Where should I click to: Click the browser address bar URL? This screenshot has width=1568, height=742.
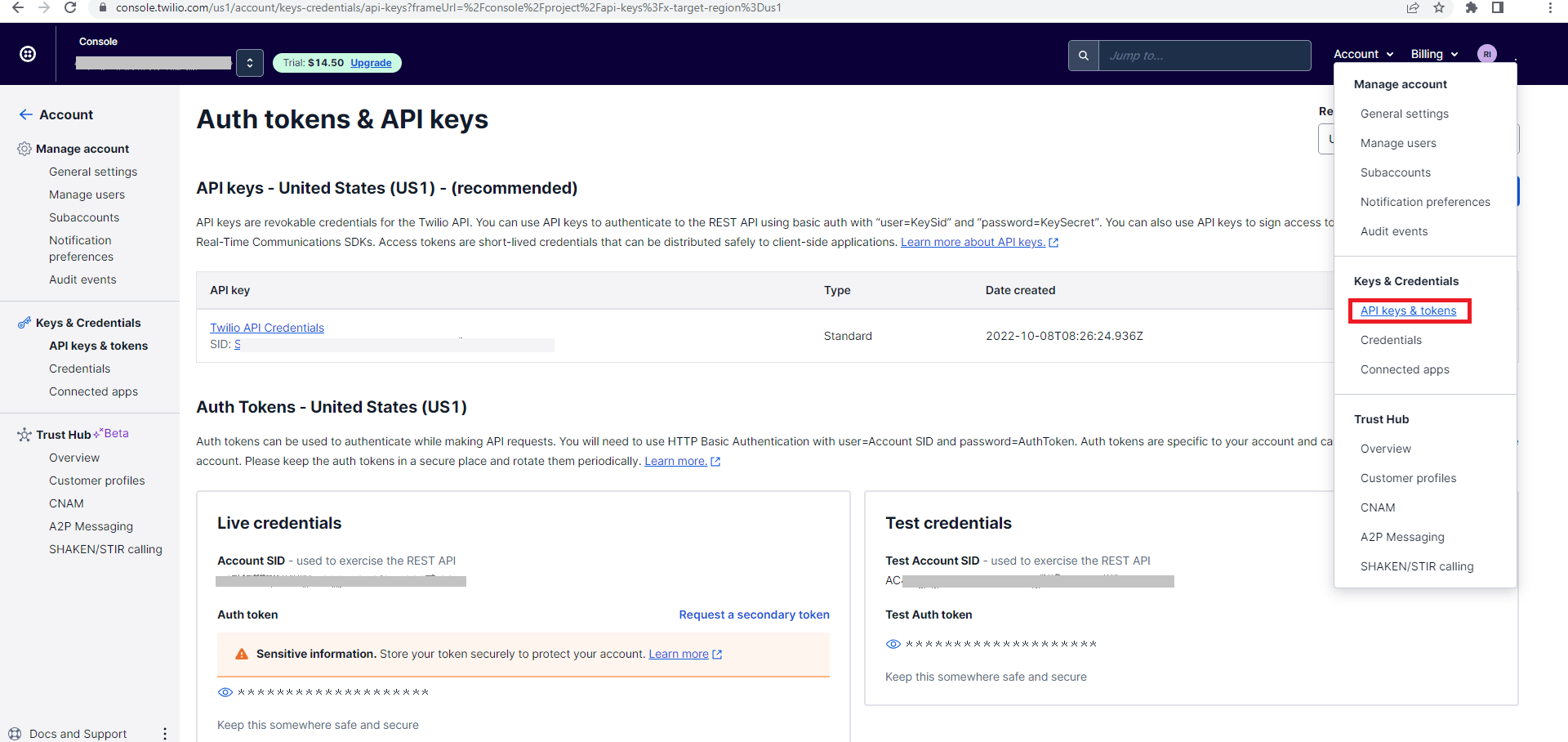[448, 7]
